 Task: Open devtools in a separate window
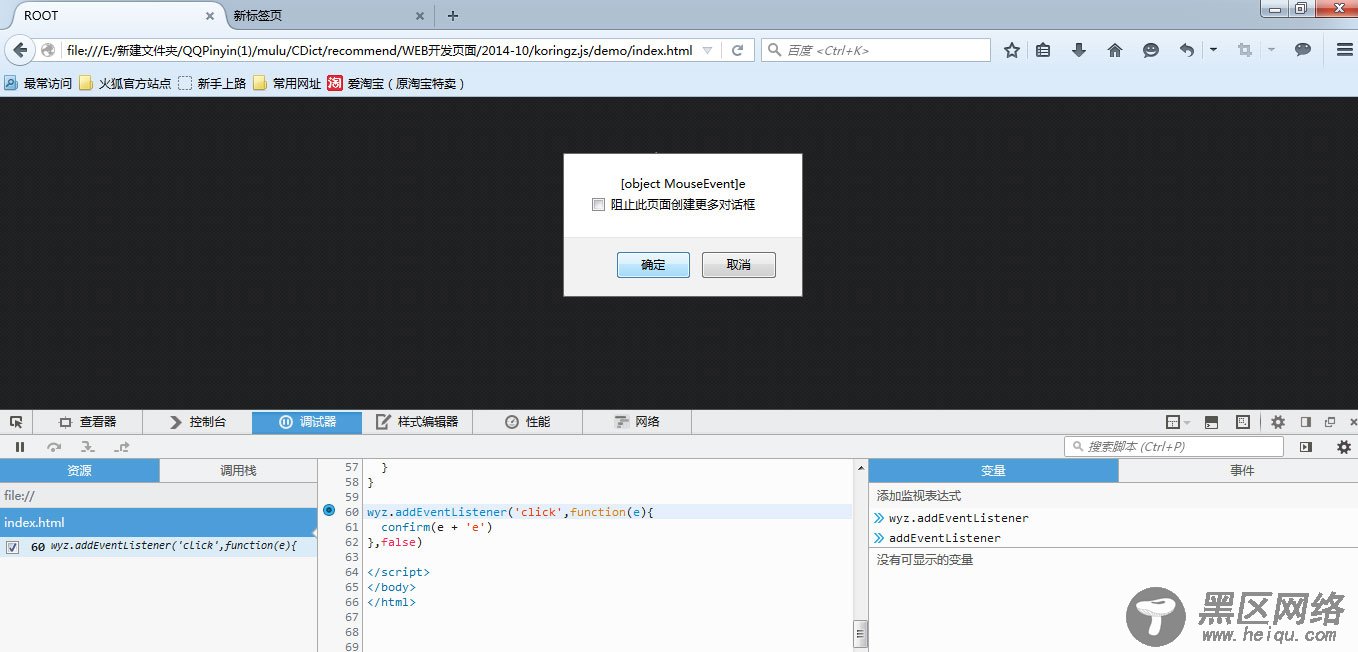tap(1330, 422)
